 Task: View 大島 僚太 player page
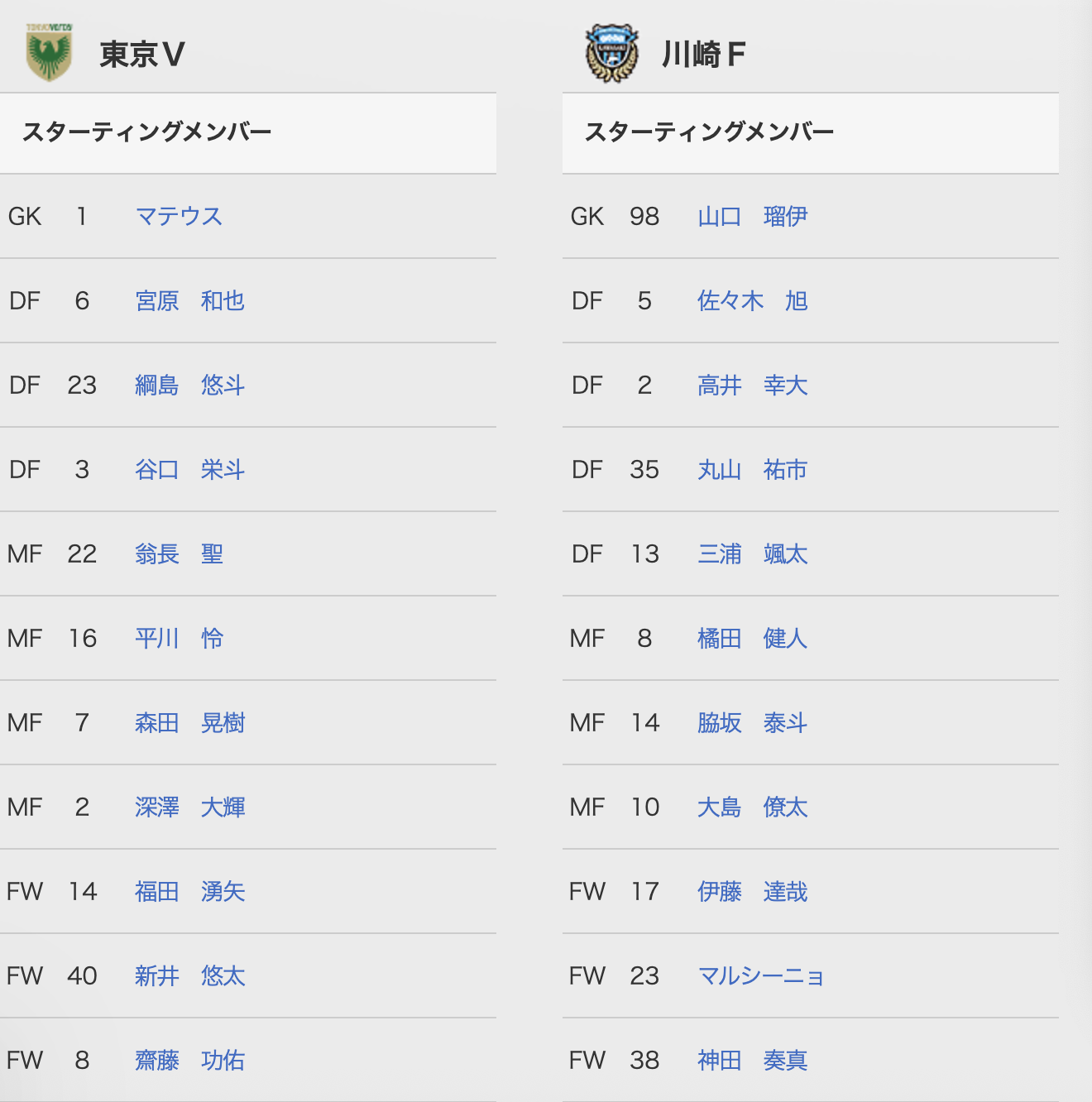(753, 807)
